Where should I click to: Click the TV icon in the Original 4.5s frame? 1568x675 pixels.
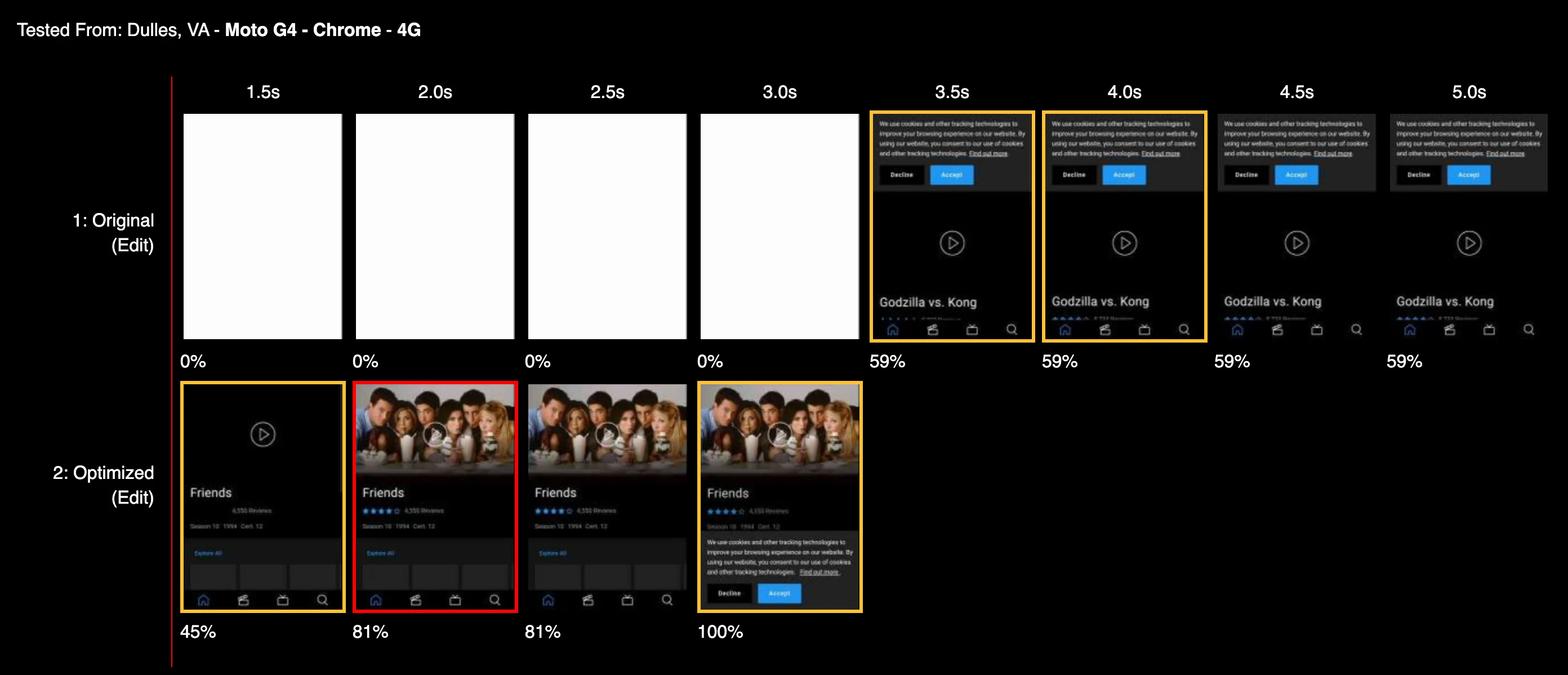coord(1317,330)
